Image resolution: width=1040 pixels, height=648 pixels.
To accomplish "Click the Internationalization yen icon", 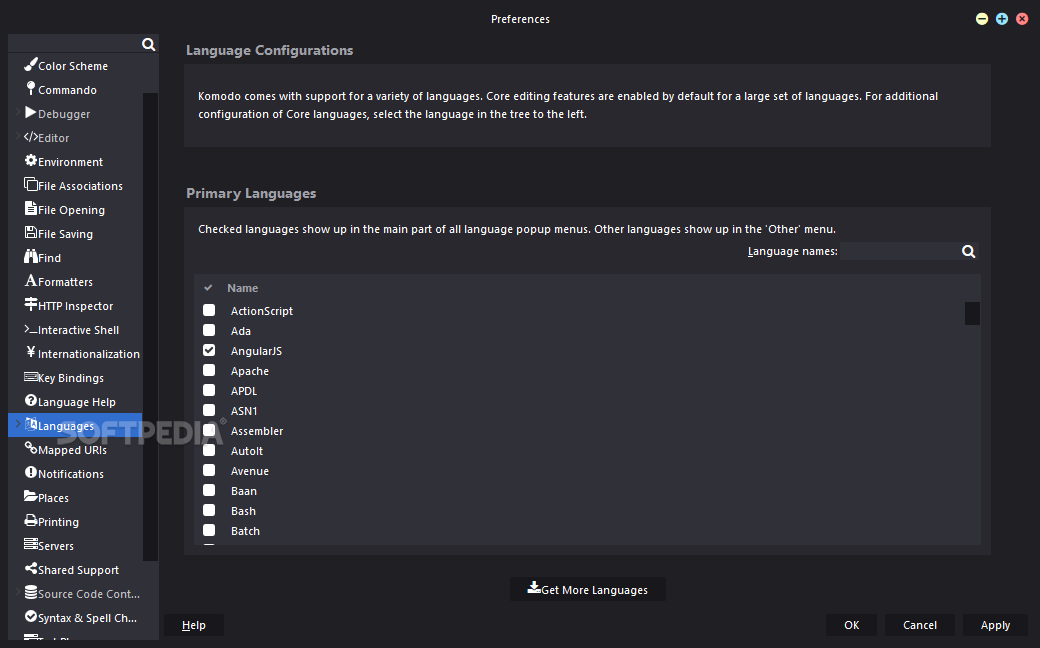I will (31, 352).
